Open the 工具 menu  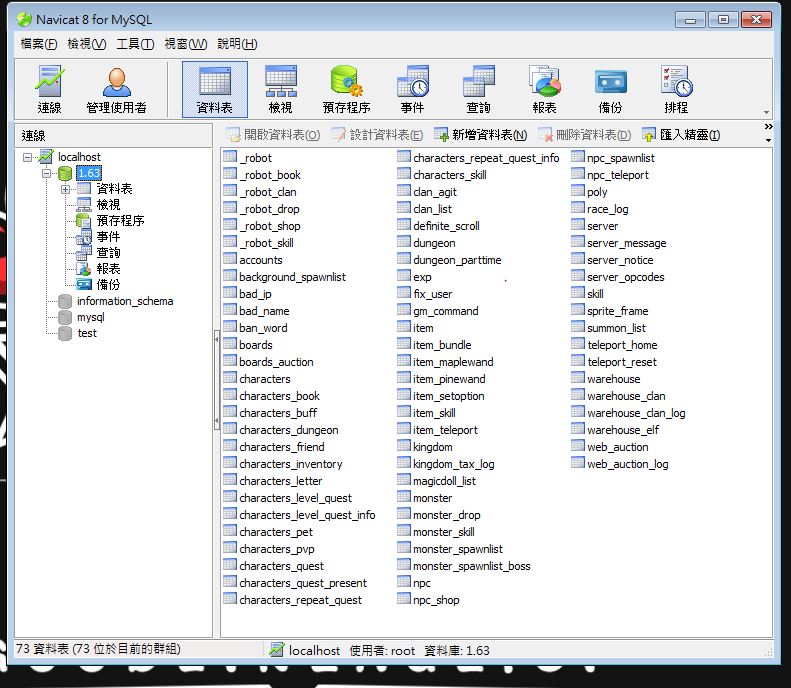click(x=135, y=44)
